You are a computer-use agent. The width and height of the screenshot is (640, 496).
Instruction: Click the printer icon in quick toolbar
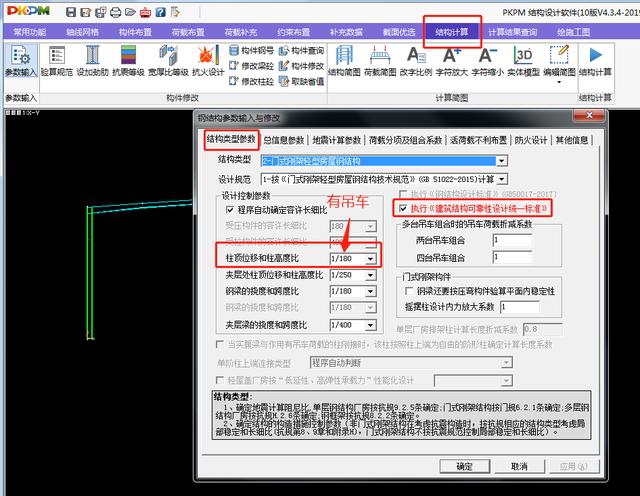pos(116,12)
